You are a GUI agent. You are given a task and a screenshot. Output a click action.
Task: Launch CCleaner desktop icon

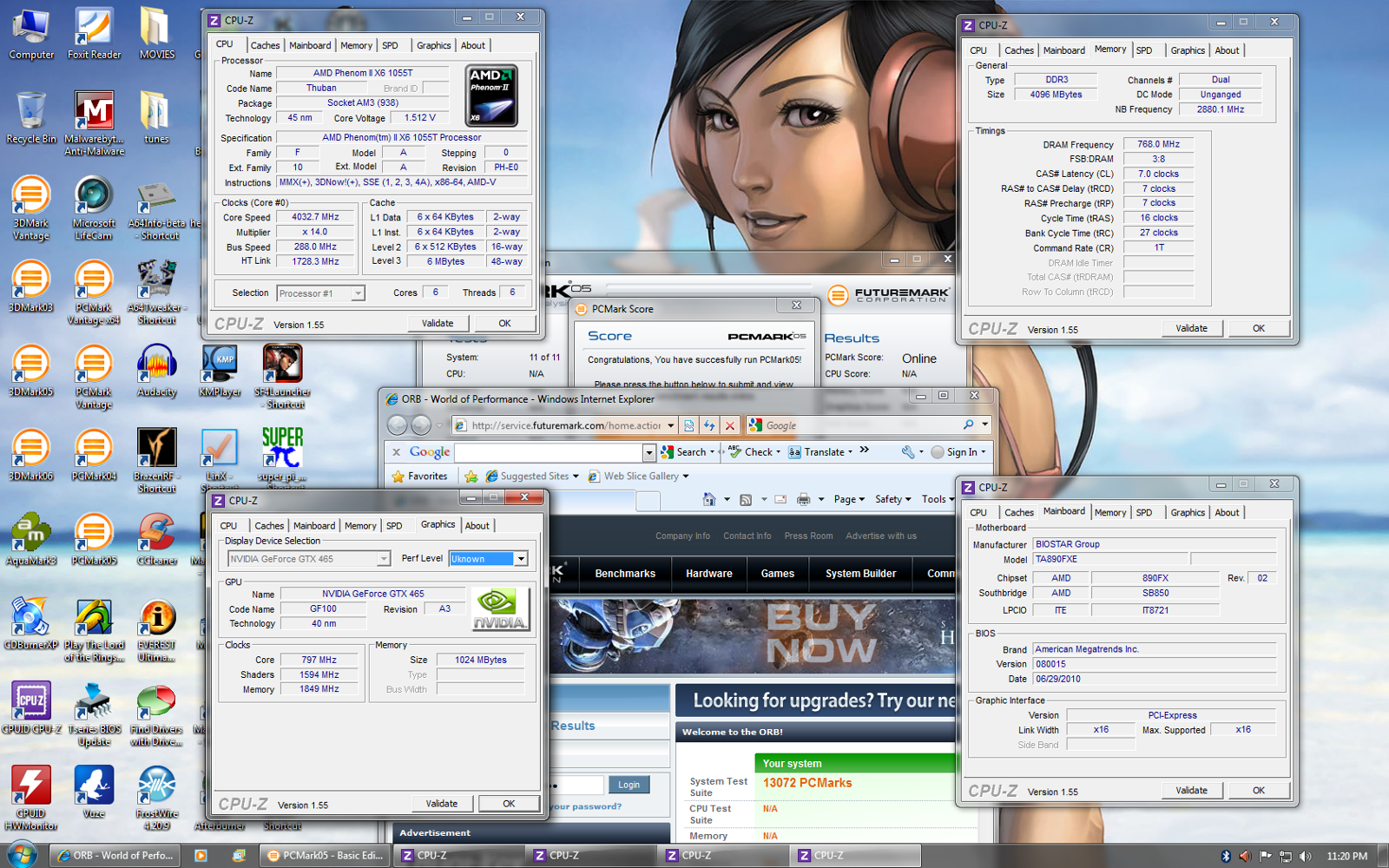(x=156, y=539)
